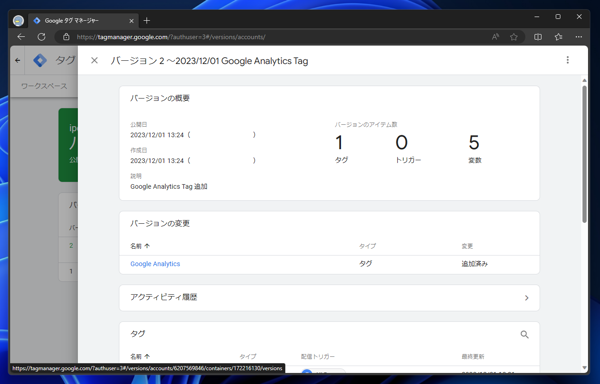Add page to favorites star icon
This screenshot has width=600, height=384.
coord(514,37)
